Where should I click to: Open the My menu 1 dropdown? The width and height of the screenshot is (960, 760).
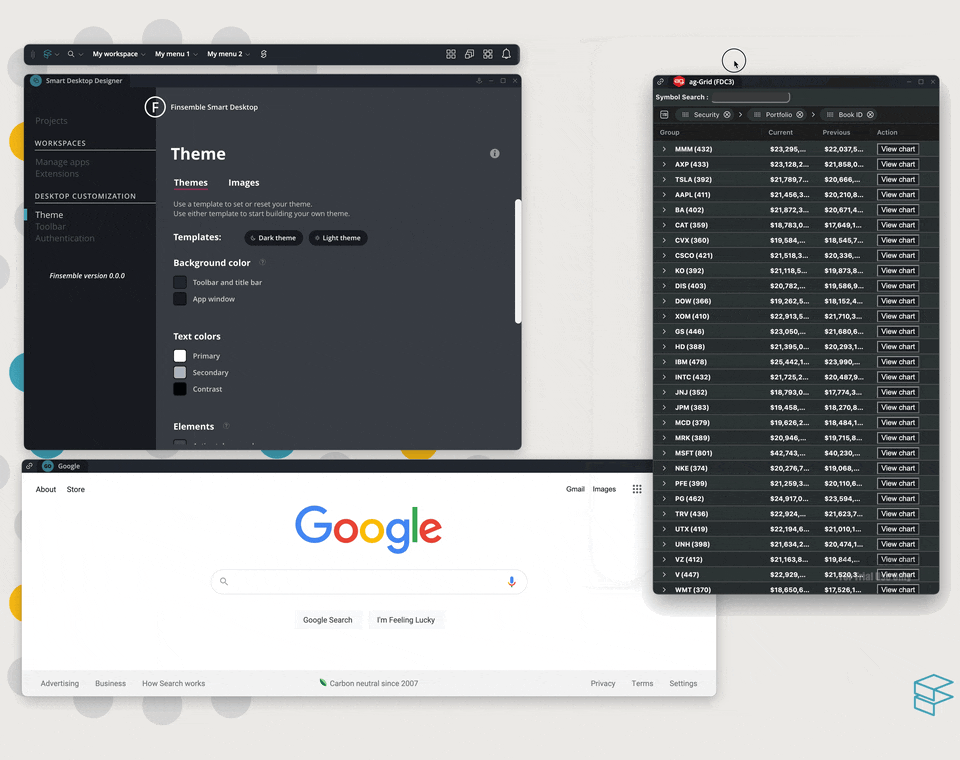(x=176, y=54)
